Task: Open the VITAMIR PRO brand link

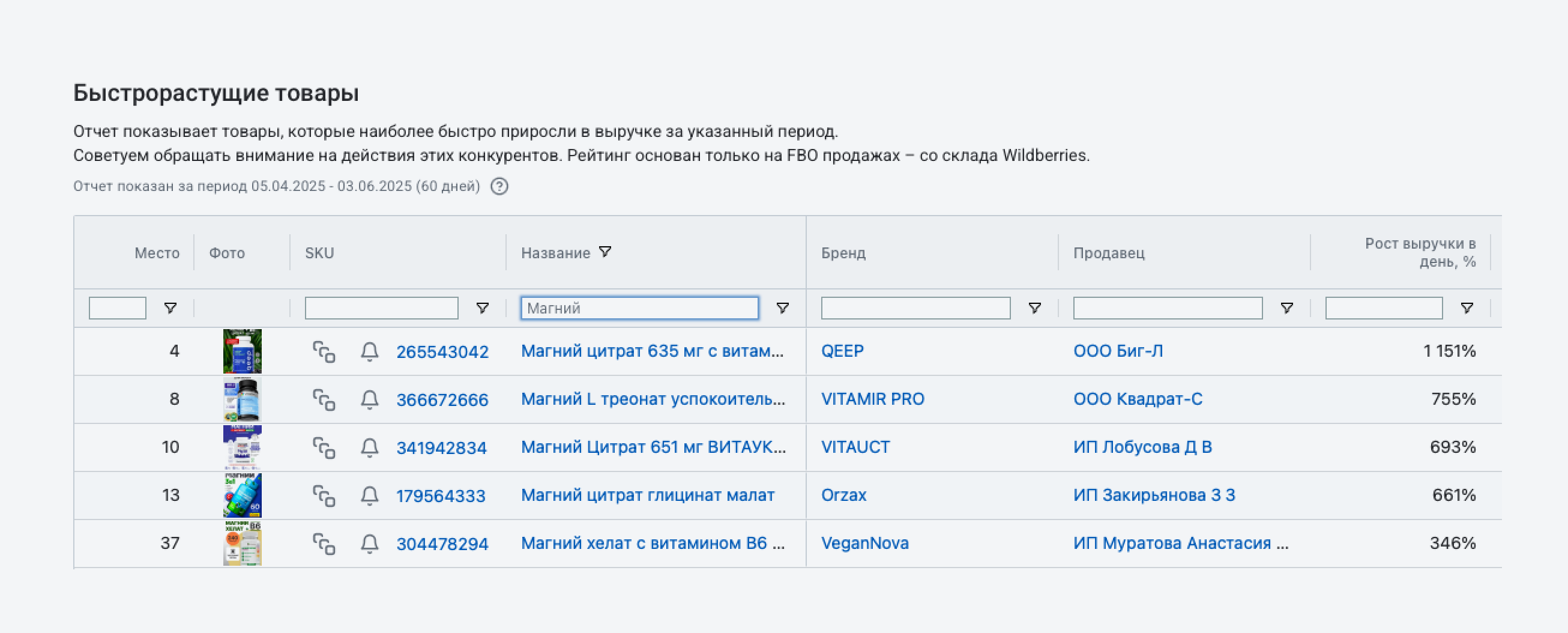Action: pyautogui.click(x=873, y=399)
